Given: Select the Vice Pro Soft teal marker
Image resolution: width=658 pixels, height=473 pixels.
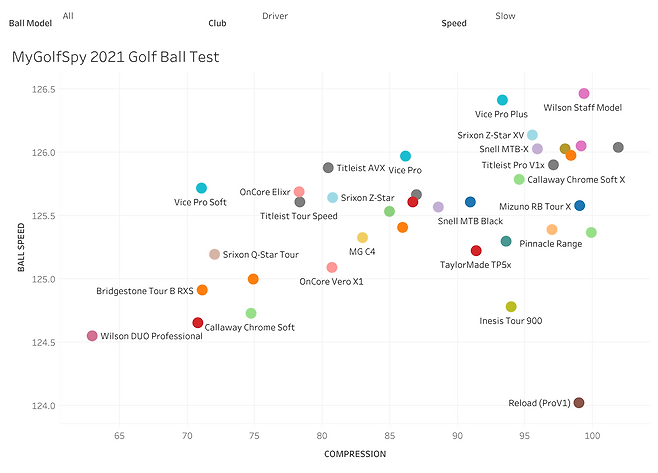Looking at the screenshot, I should pos(201,188).
